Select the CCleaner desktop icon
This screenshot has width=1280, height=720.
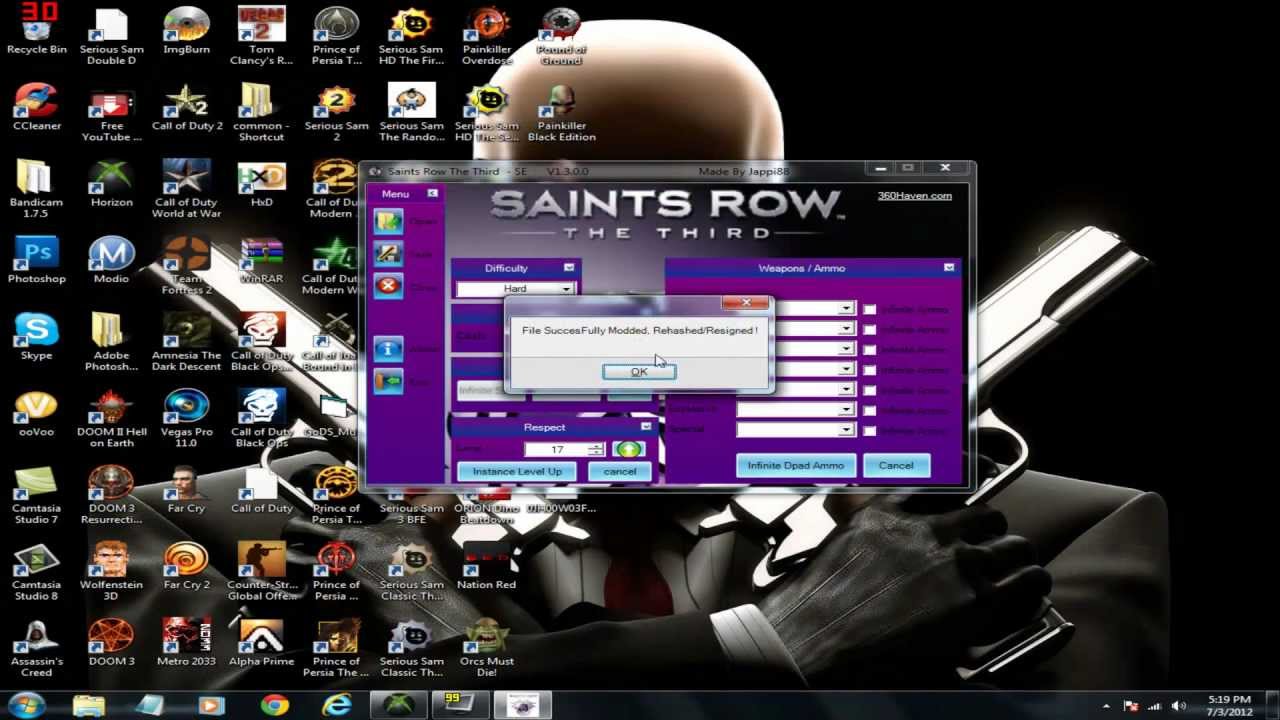tap(36, 108)
